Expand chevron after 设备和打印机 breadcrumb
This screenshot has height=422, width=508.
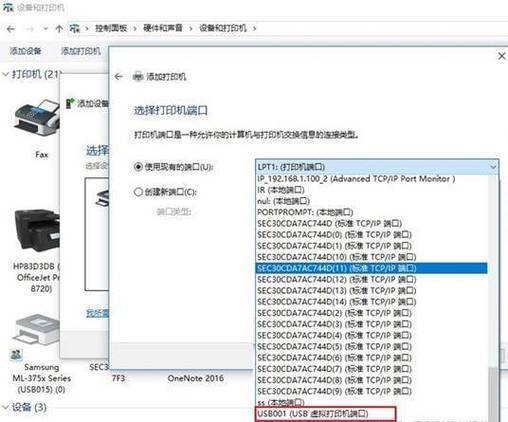[254, 28]
